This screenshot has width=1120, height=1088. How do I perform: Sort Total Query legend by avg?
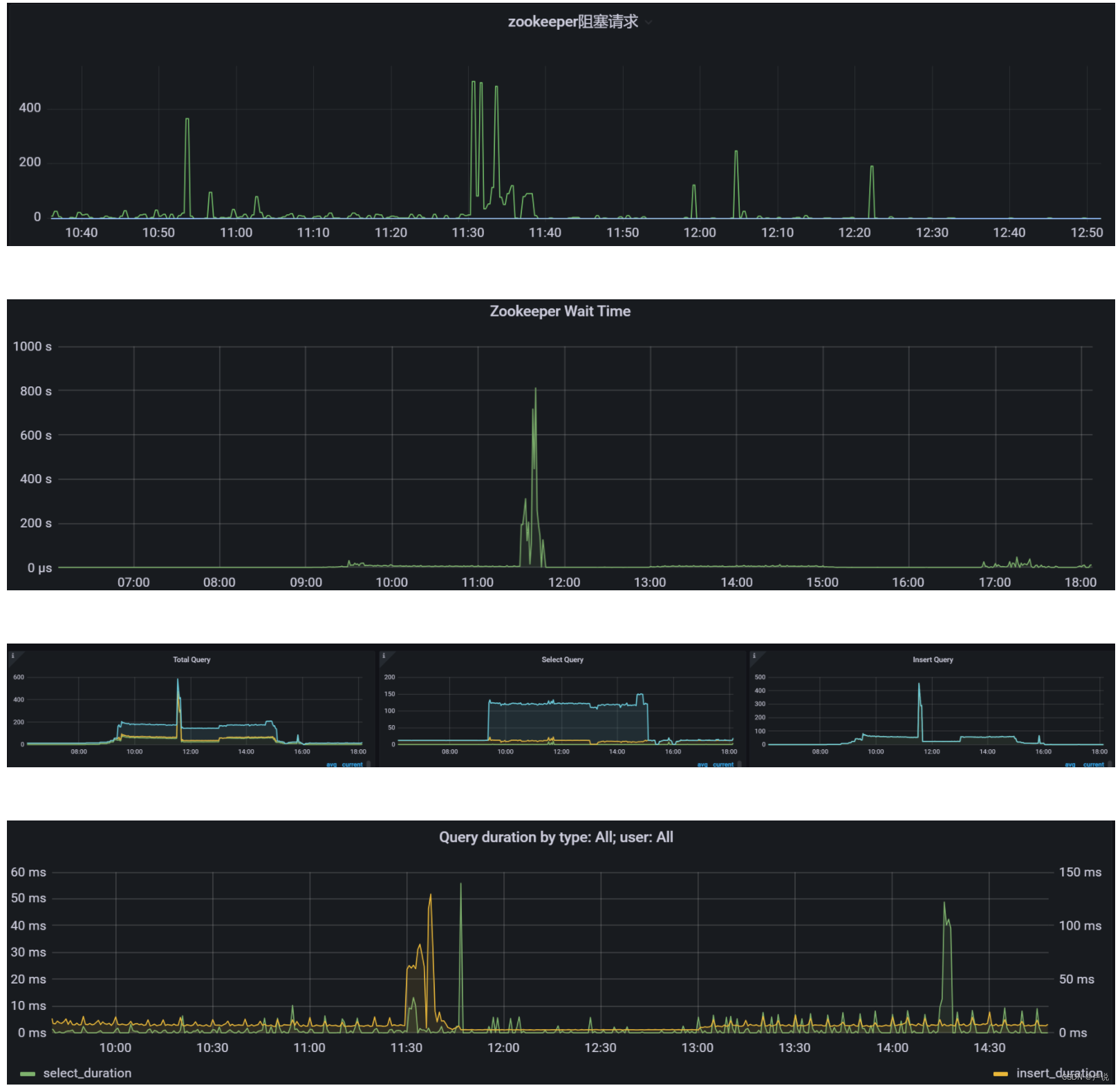331,765
